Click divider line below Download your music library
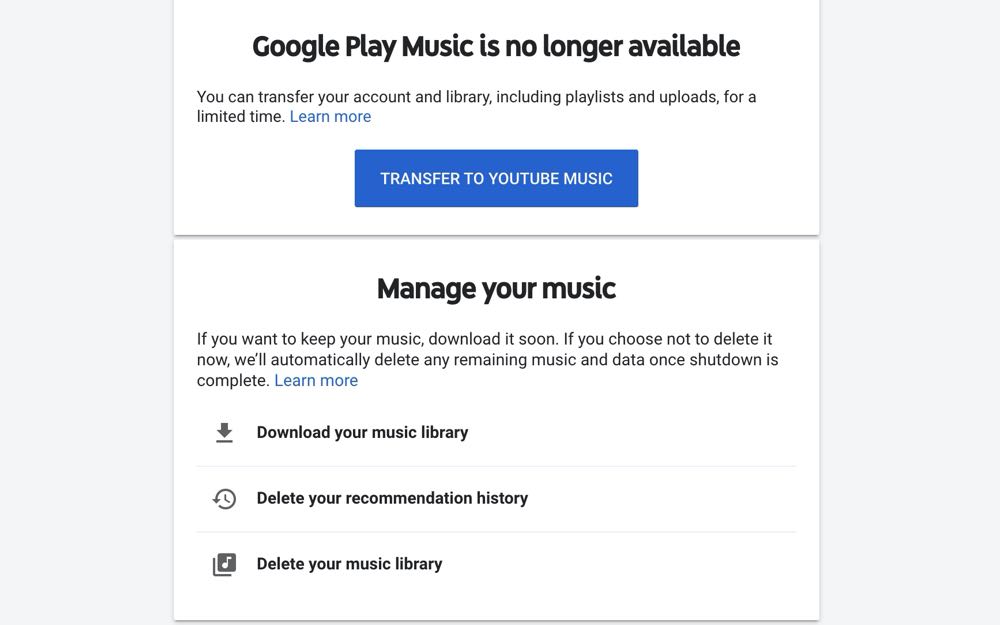1000x625 pixels. pos(496,466)
